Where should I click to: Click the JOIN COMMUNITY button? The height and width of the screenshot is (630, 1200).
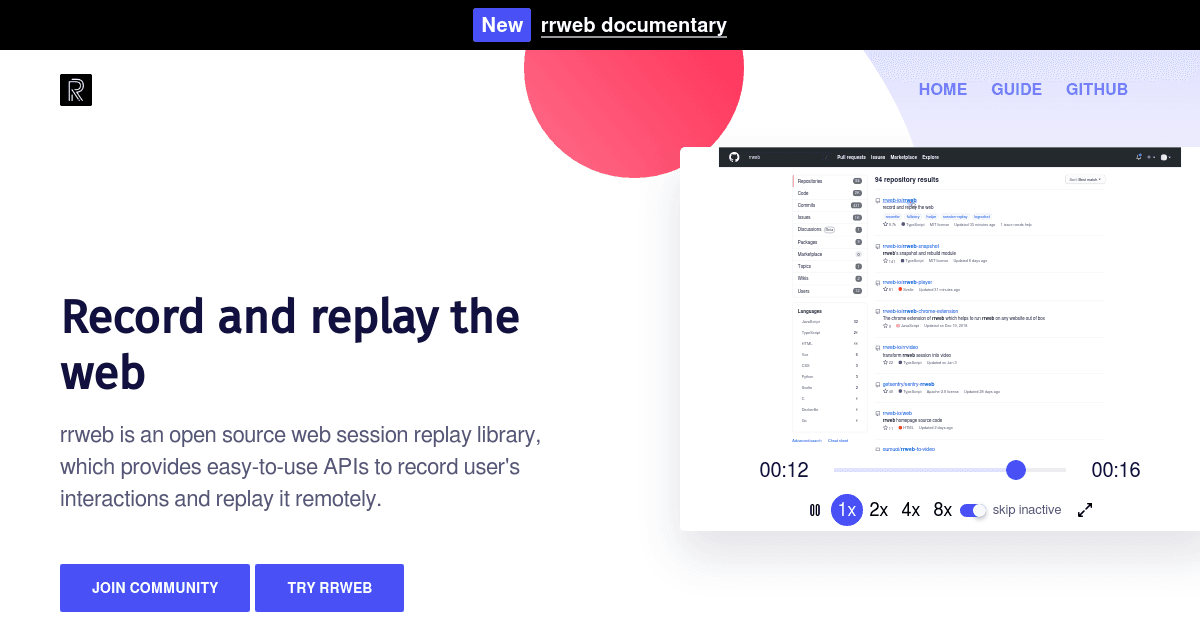(x=155, y=588)
